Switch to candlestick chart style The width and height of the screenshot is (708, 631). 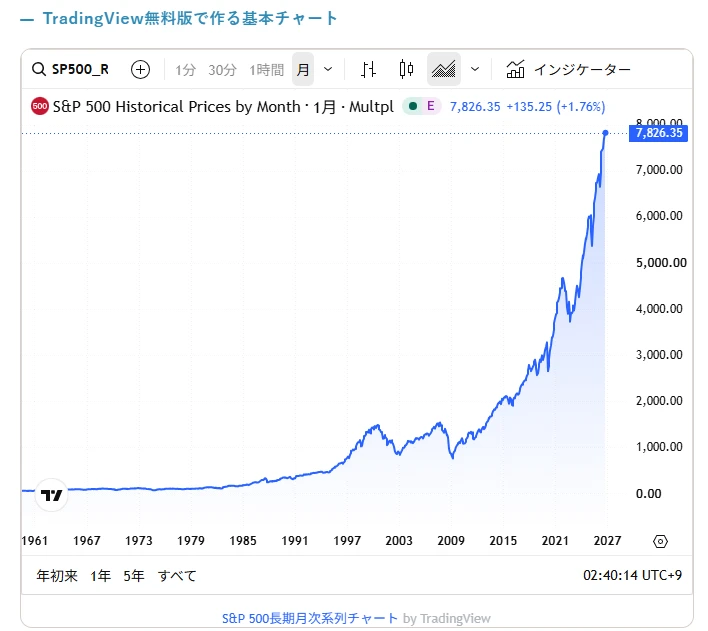pyautogui.click(x=406, y=70)
